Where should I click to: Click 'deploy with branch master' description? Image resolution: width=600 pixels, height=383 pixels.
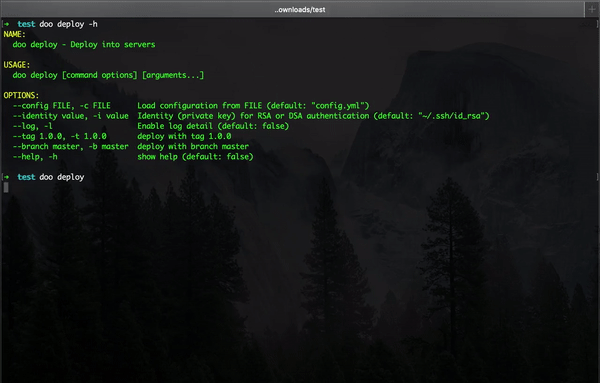click(193, 147)
